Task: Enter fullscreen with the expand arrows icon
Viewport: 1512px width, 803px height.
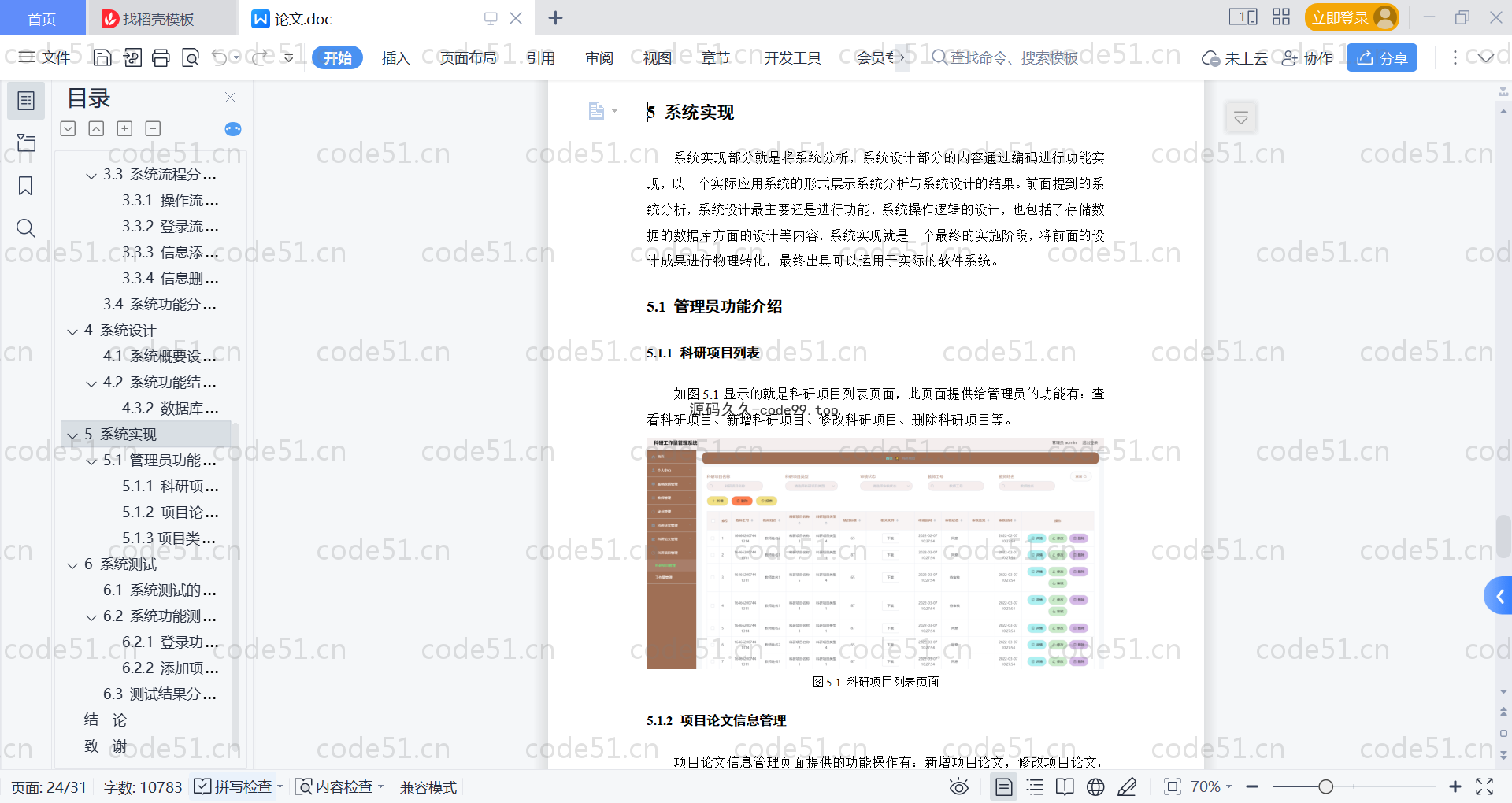Action: [1484, 786]
